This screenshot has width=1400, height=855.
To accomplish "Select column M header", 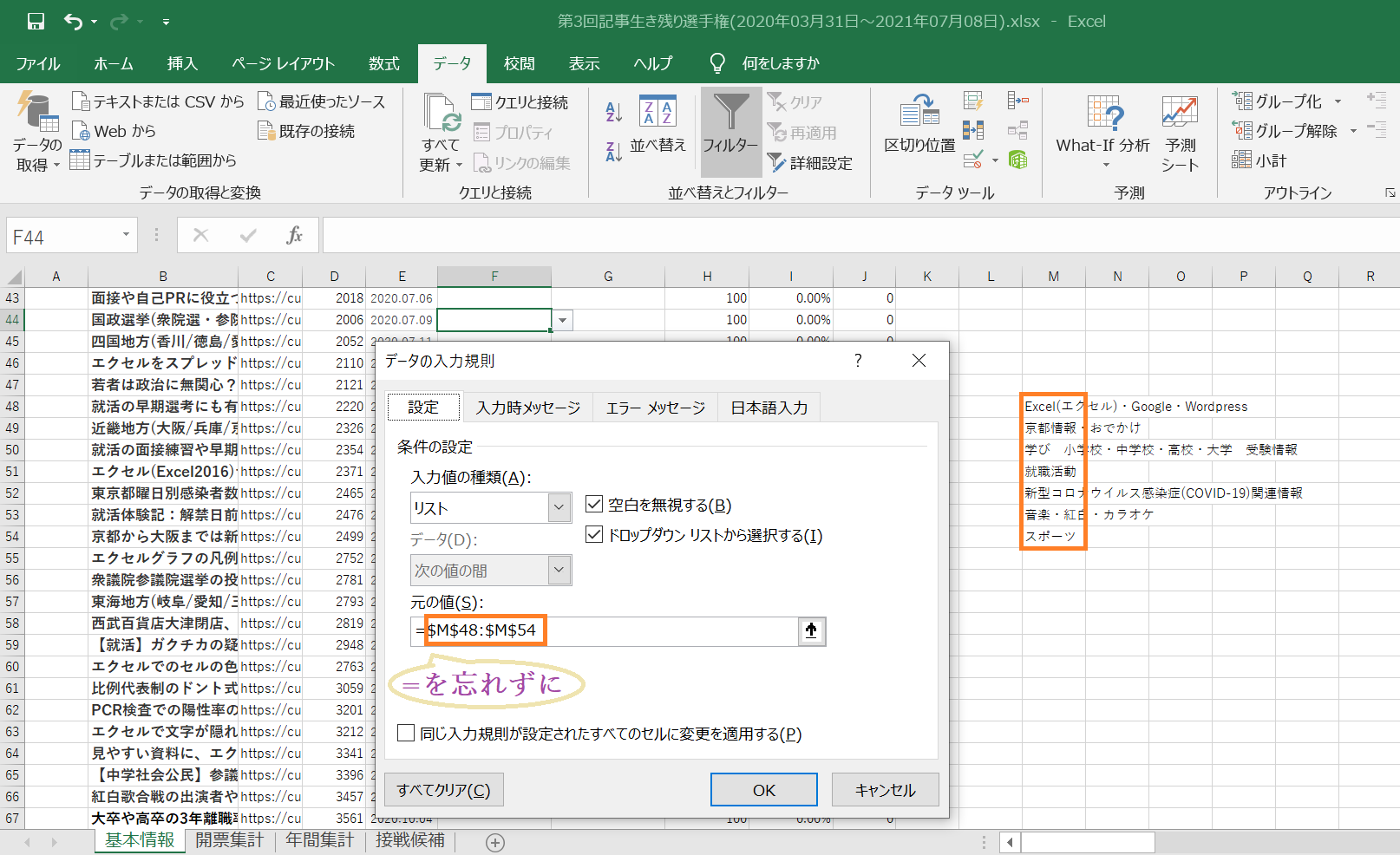I will coord(1053,277).
